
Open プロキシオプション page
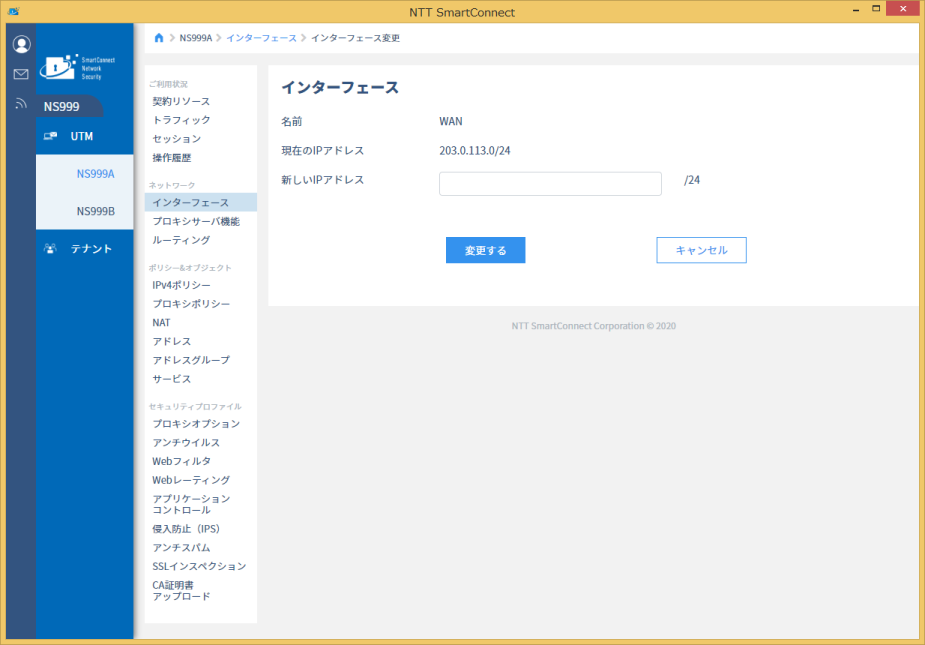point(196,424)
